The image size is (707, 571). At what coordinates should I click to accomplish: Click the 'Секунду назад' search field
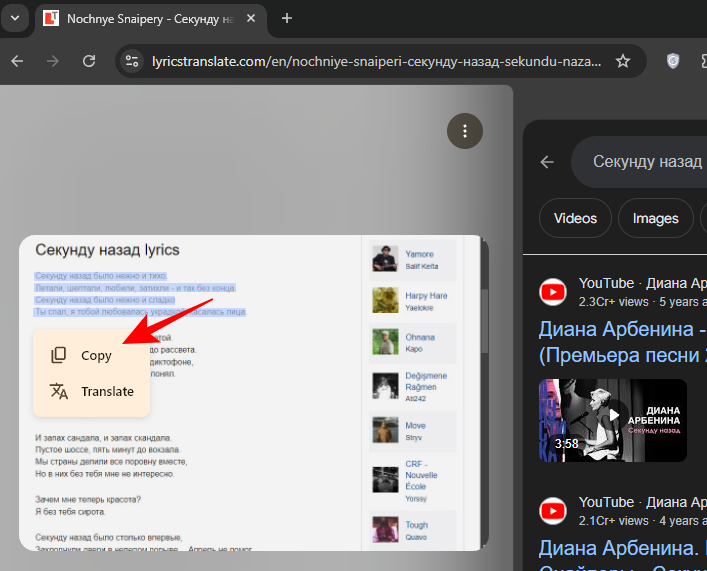(x=646, y=162)
